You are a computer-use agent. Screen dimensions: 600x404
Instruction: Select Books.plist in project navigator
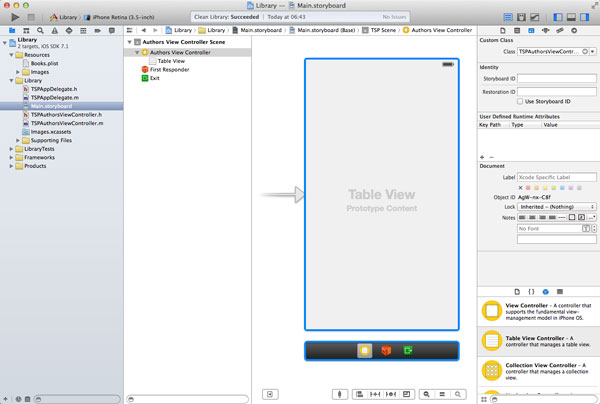pos(44,64)
